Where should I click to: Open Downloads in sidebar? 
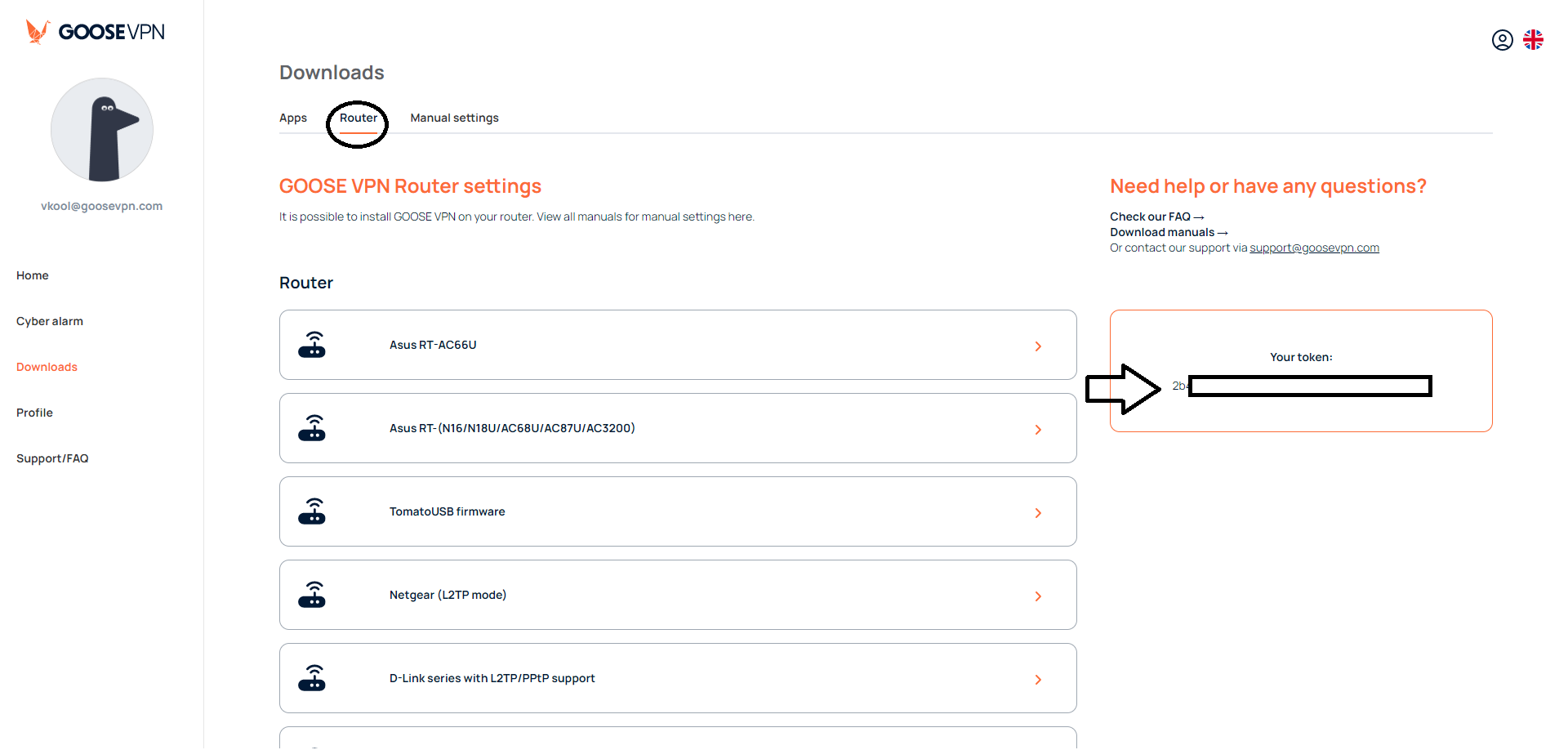[47, 367]
